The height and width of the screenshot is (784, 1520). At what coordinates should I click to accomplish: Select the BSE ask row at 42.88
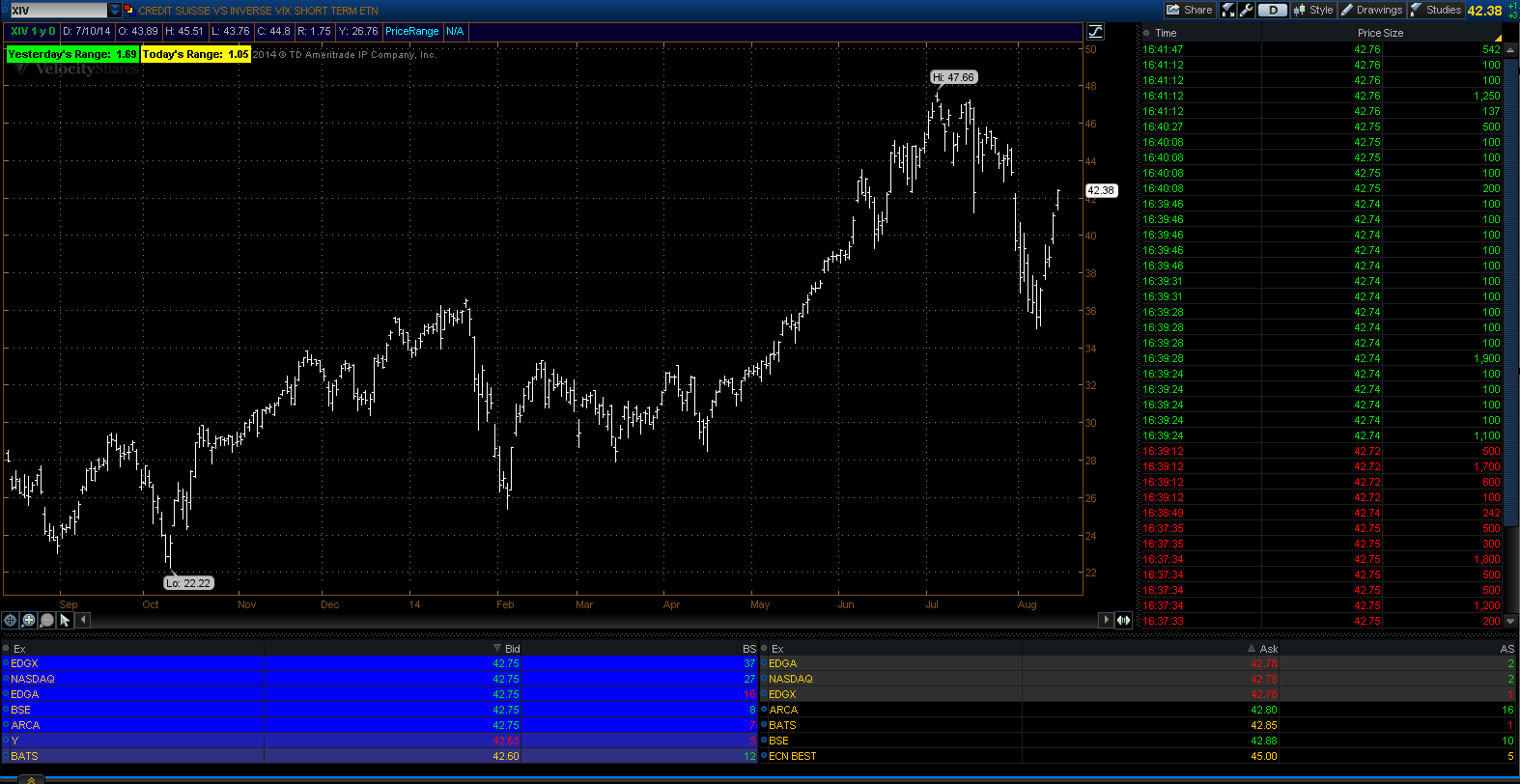pos(1139,741)
